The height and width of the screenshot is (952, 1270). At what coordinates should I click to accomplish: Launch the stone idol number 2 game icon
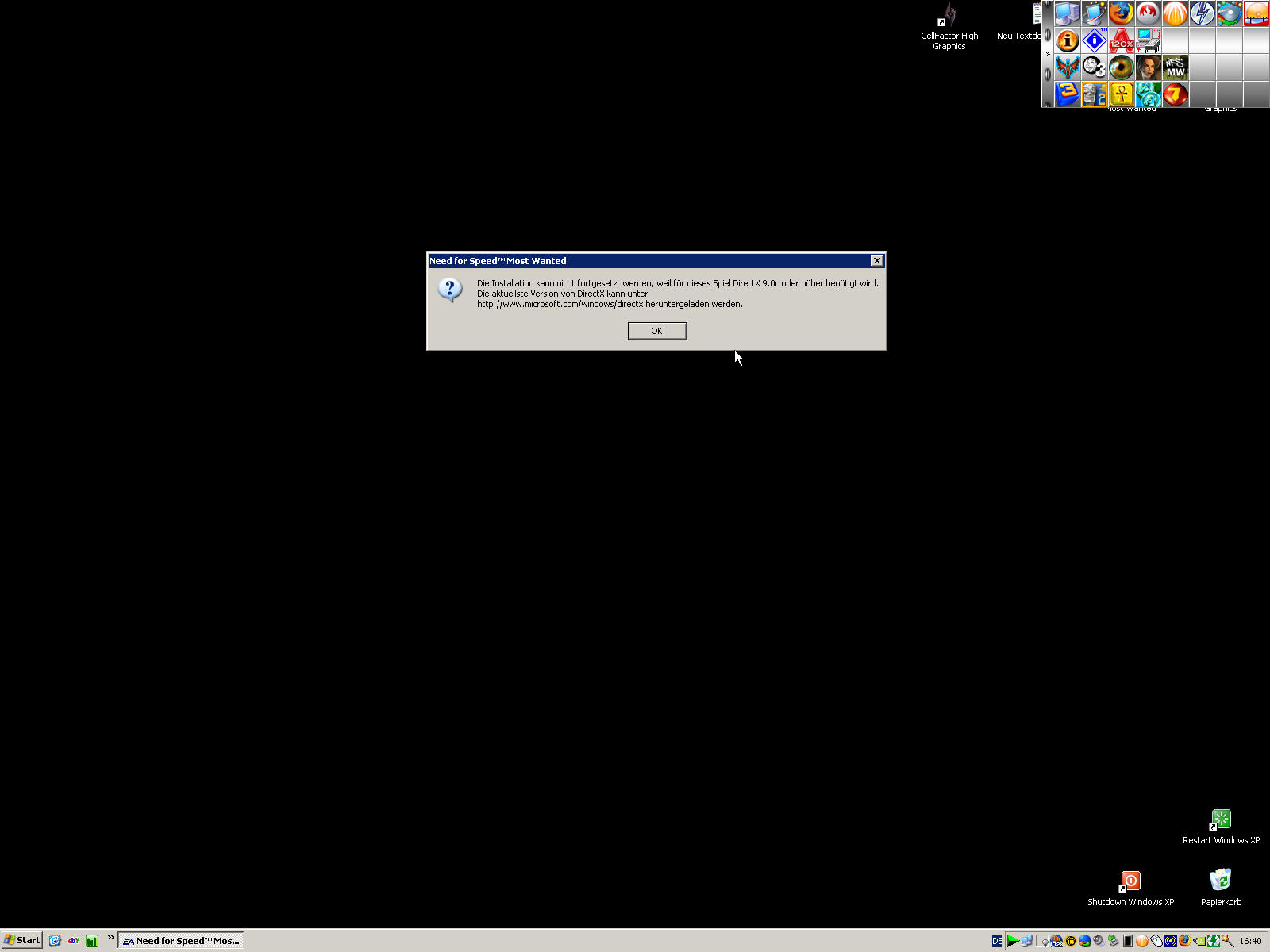point(1095,94)
